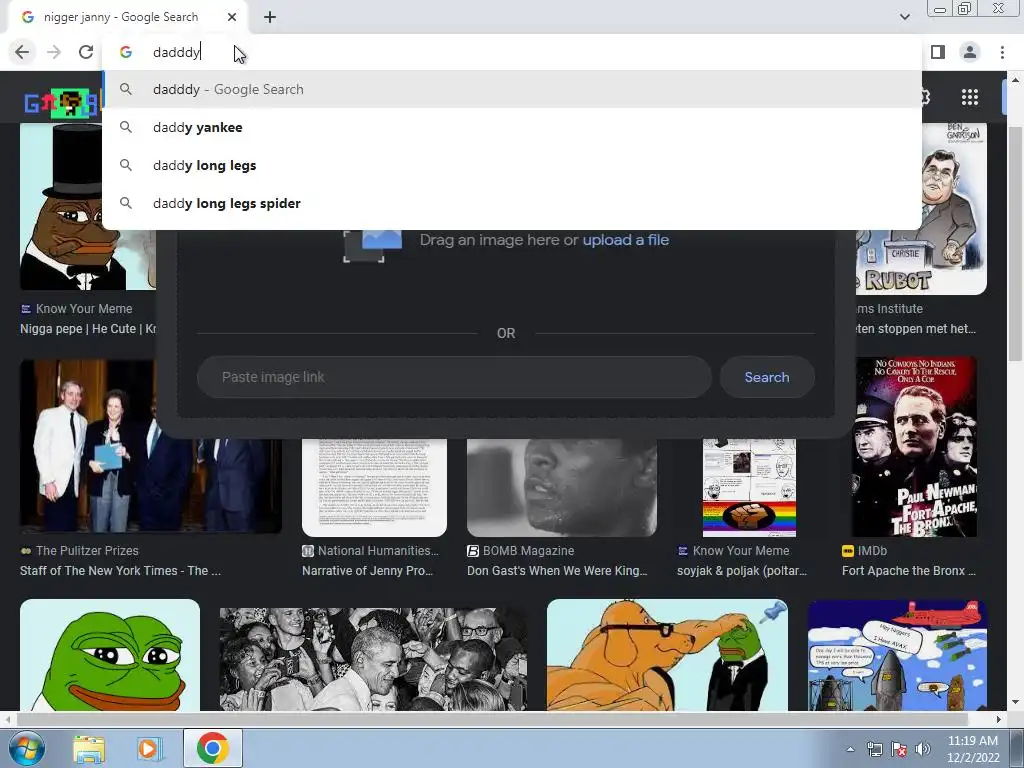The height and width of the screenshot is (768, 1024).
Task: Reload the current page
Action: (x=86, y=52)
